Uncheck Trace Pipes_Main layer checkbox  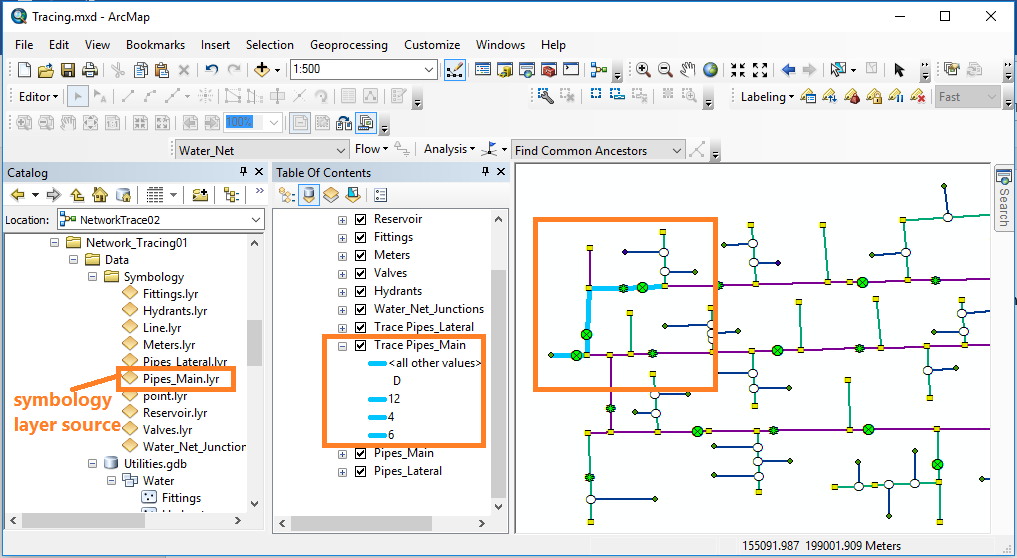click(x=361, y=346)
